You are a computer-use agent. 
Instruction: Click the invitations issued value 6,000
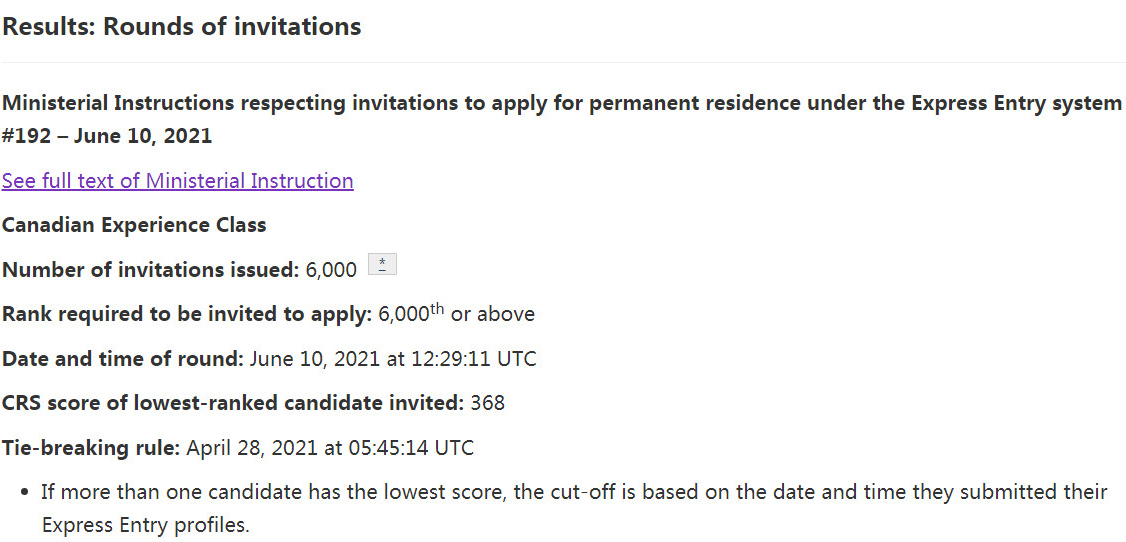(331, 270)
